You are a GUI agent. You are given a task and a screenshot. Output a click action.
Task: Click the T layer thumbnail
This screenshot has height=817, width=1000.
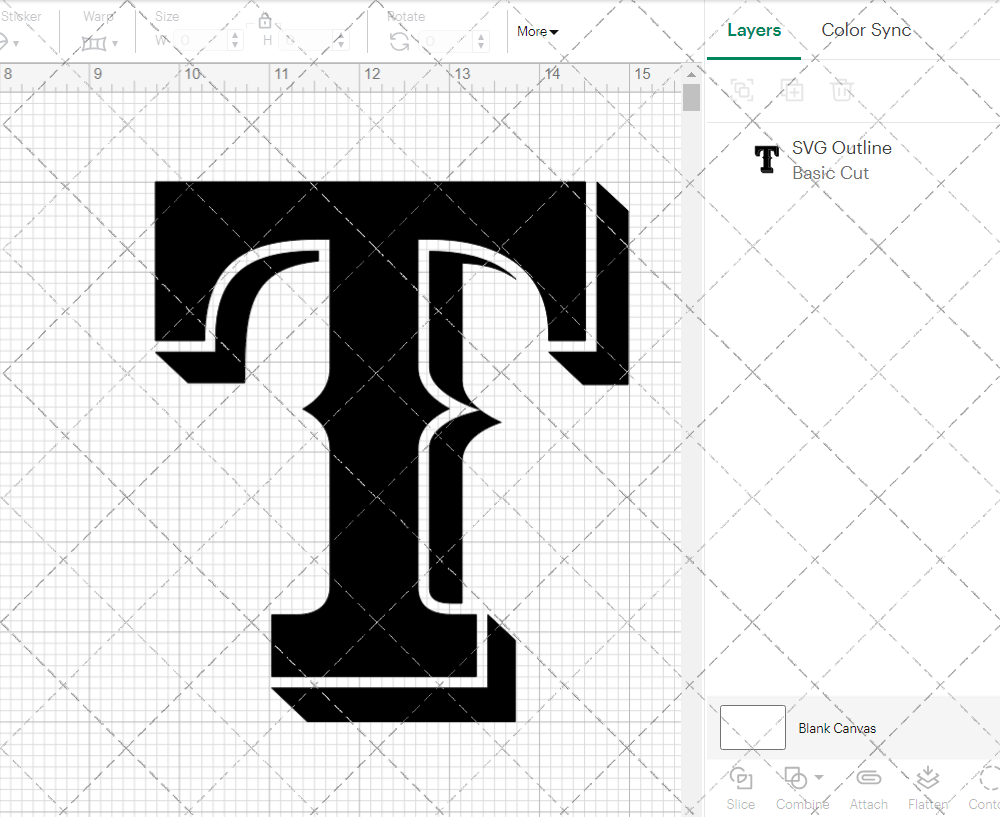pyautogui.click(x=766, y=159)
